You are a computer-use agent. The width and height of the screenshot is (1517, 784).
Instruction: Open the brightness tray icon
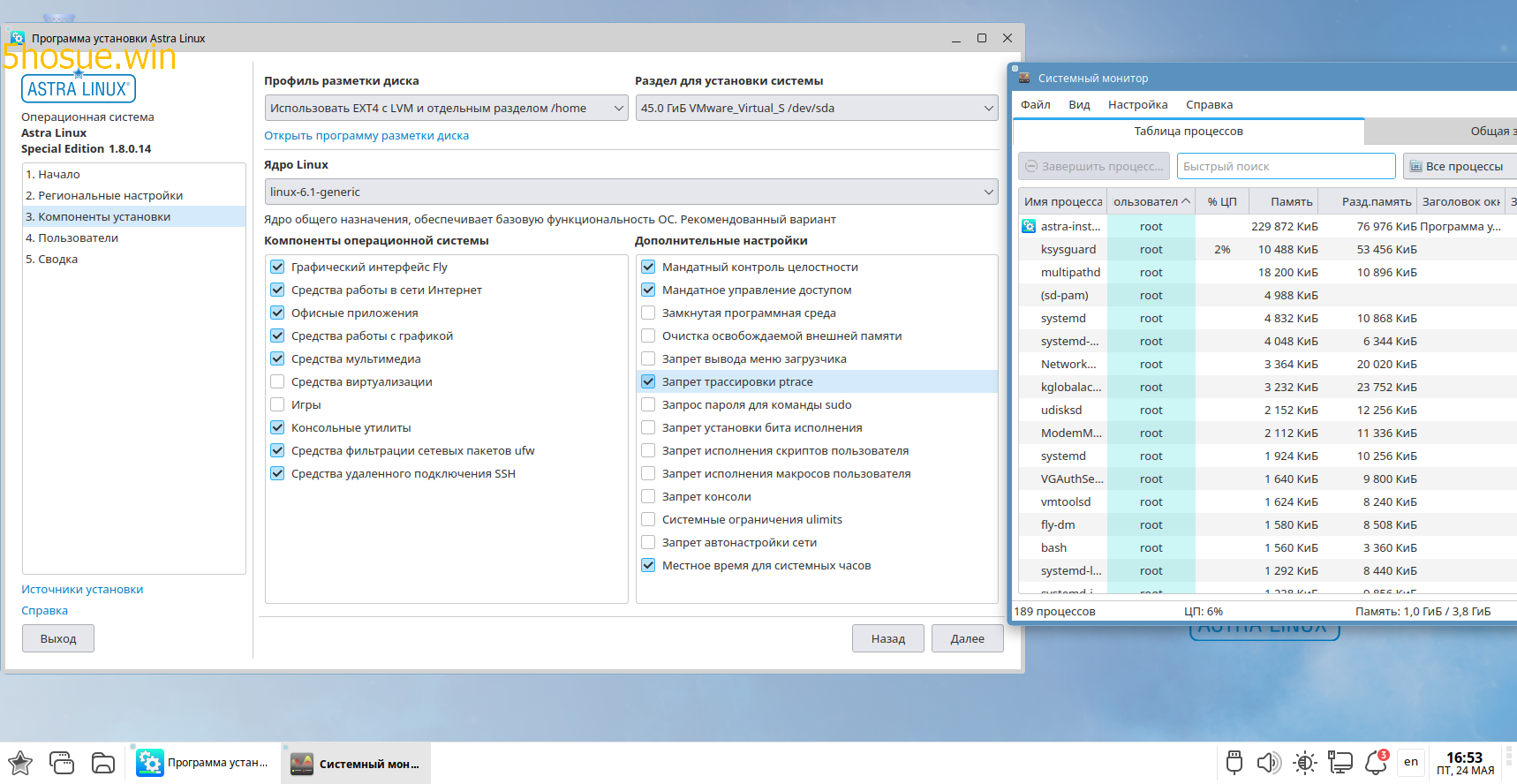tap(1305, 763)
